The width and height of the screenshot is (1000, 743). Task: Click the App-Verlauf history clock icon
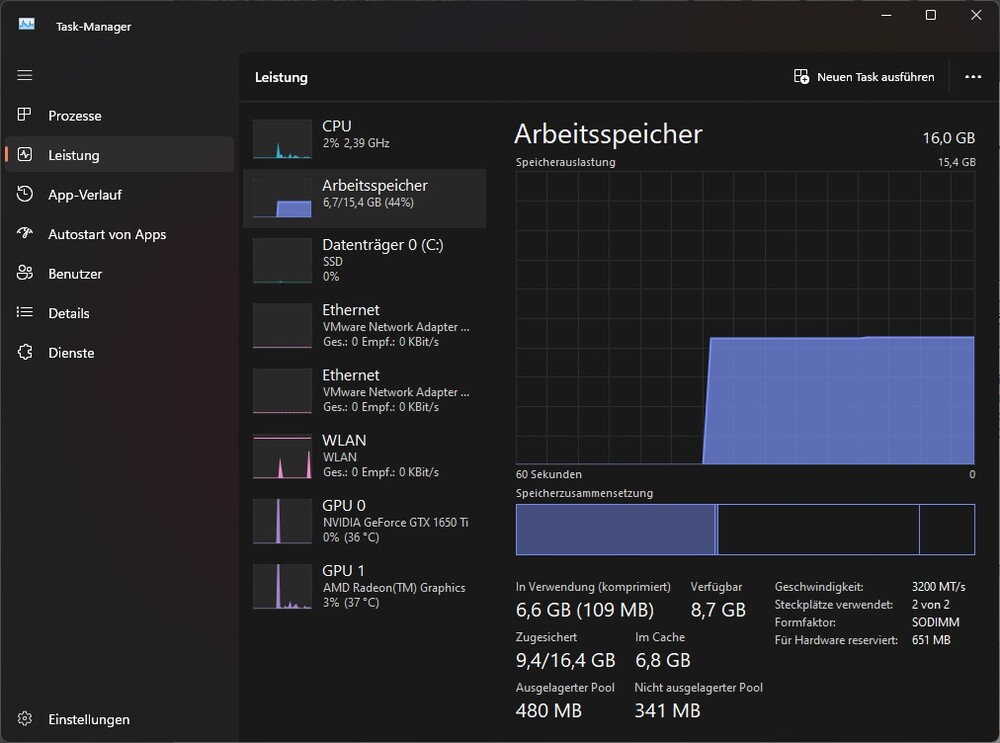point(24,194)
